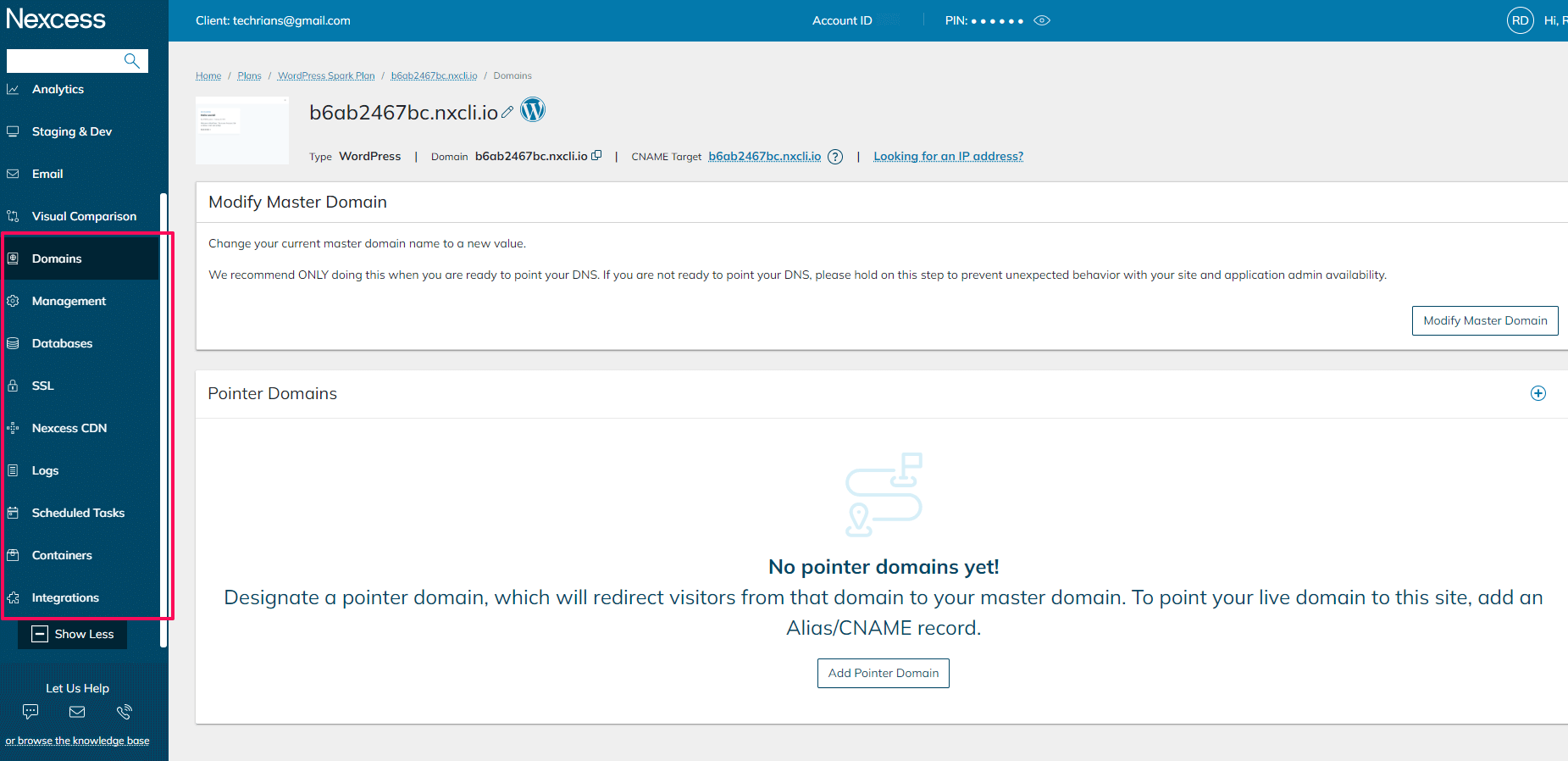The image size is (1568, 761).
Task: Click the Email envelope icon in sidebar menu
Action: coord(13,174)
